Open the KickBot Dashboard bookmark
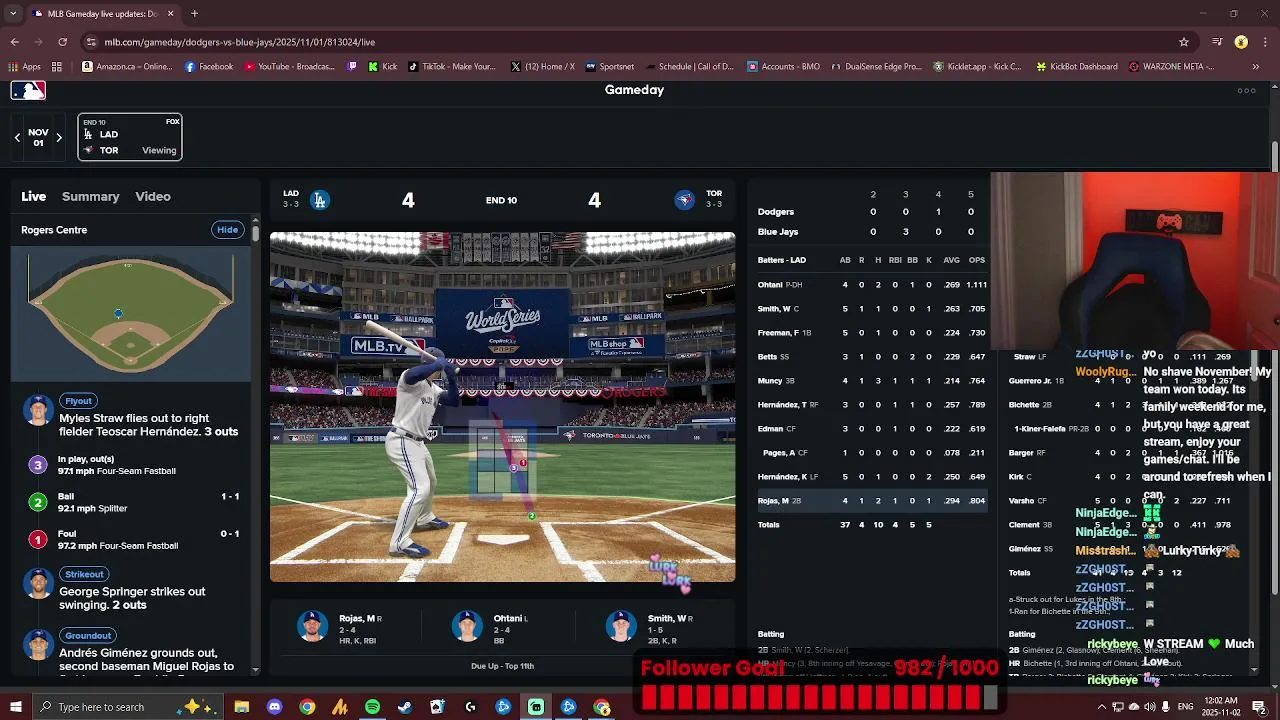Viewport: 1280px width, 720px height. pos(1076,67)
